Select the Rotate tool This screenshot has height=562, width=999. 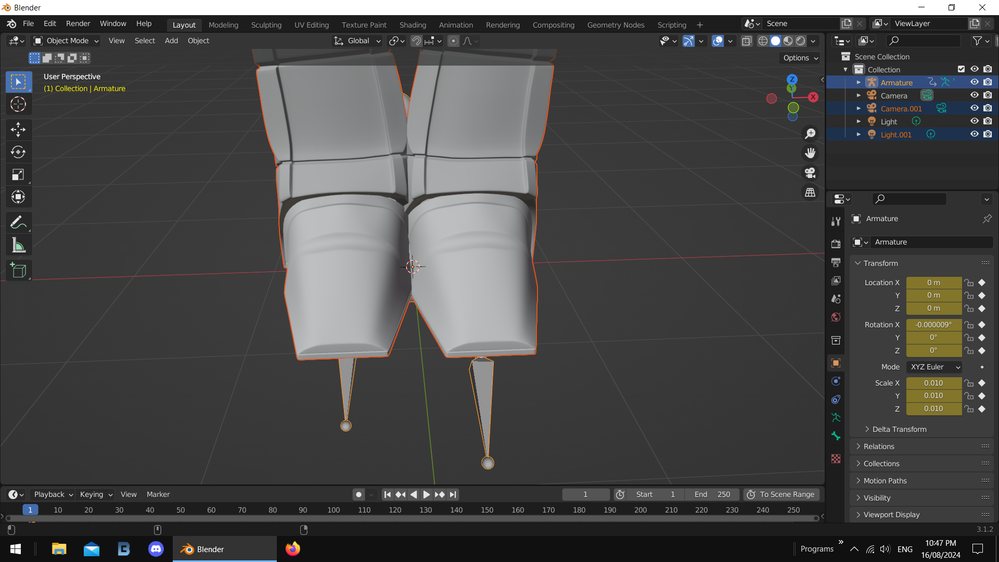click(18, 152)
